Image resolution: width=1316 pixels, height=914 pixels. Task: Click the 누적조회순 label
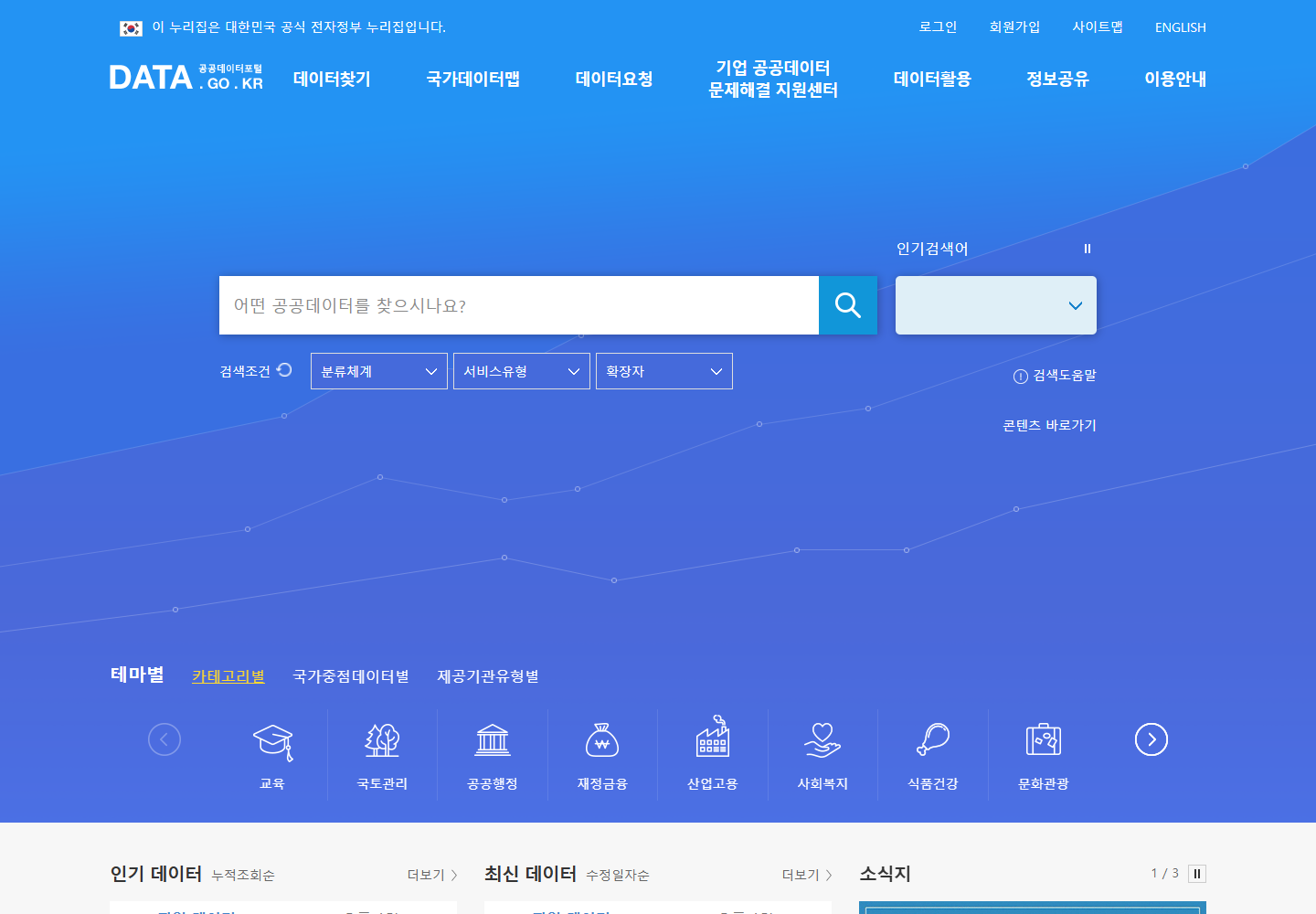243,876
